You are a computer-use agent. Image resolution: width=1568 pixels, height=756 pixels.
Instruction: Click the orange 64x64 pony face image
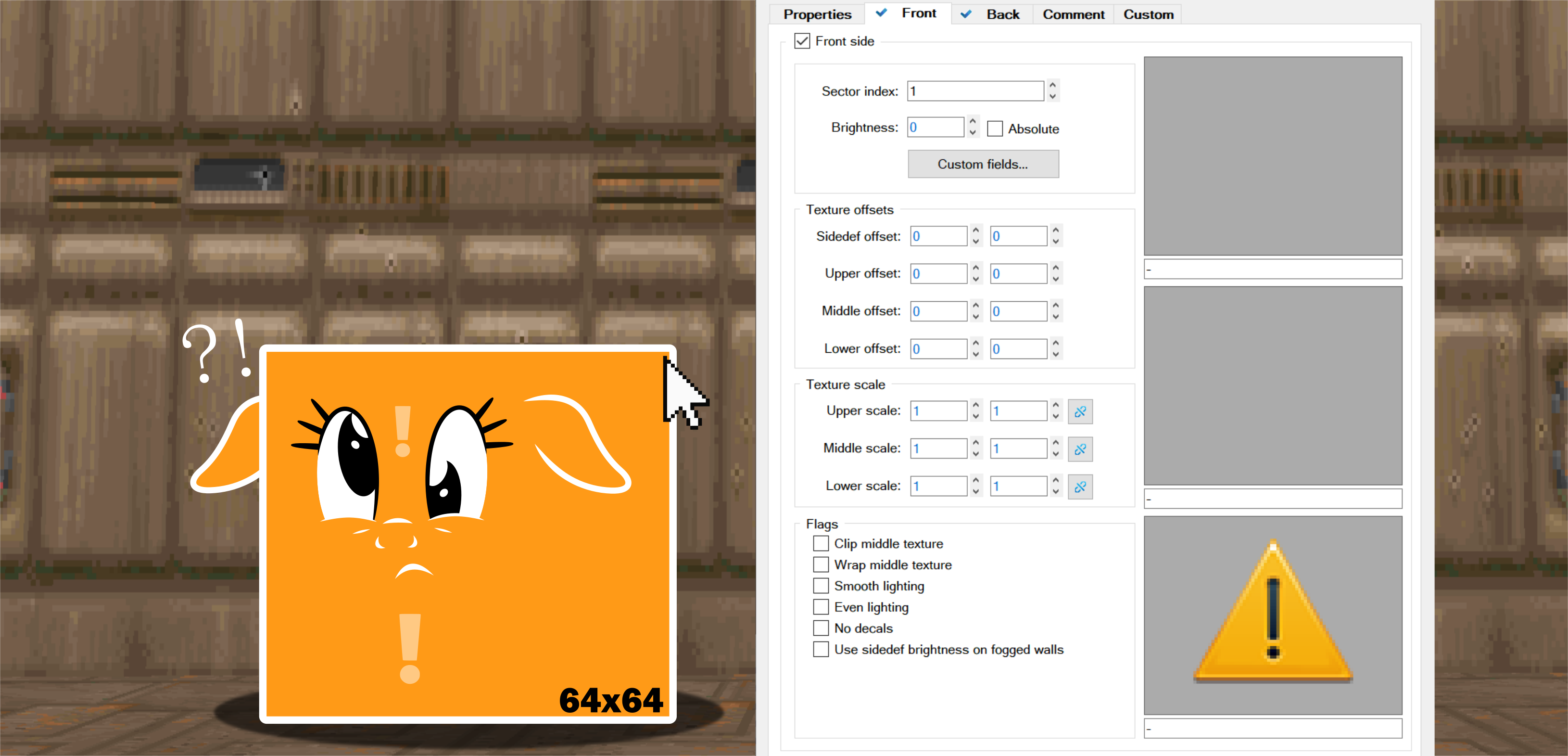[x=468, y=534]
